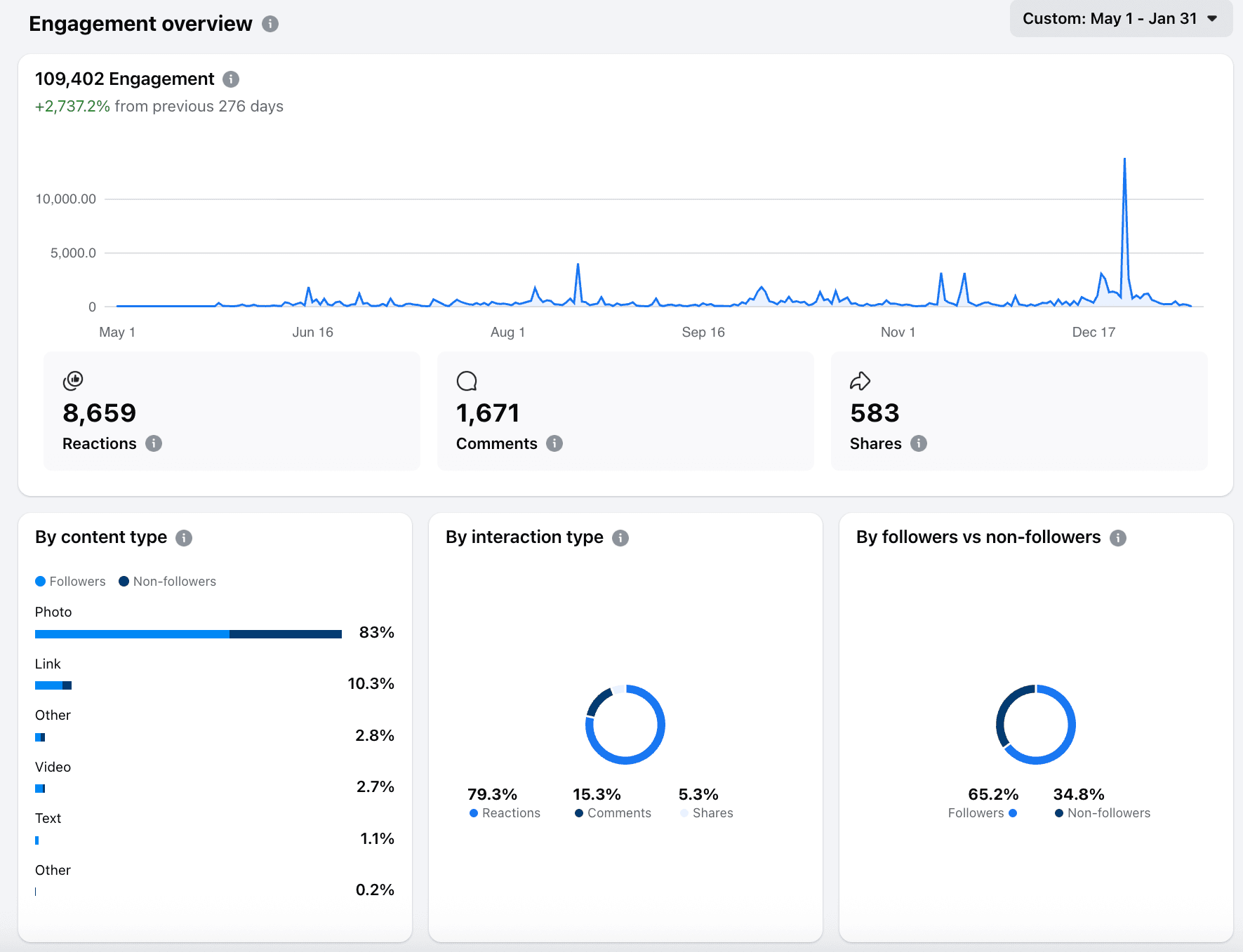Image resolution: width=1243 pixels, height=952 pixels.
Task: Open the info tooltip for 109,402 Engagement
Action: [x=231, y=79]
